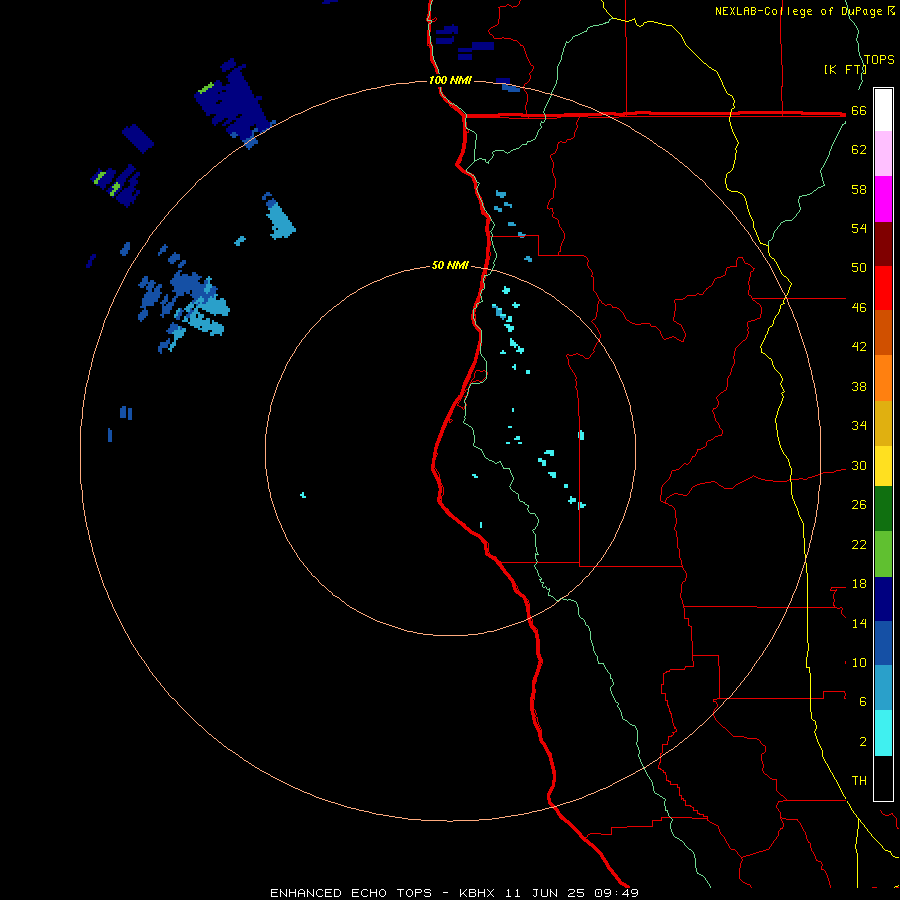Click the "50 NMI" range ring label
This screenshot has width=900, height=900.
pyautogui.click(x=450, y=265)
